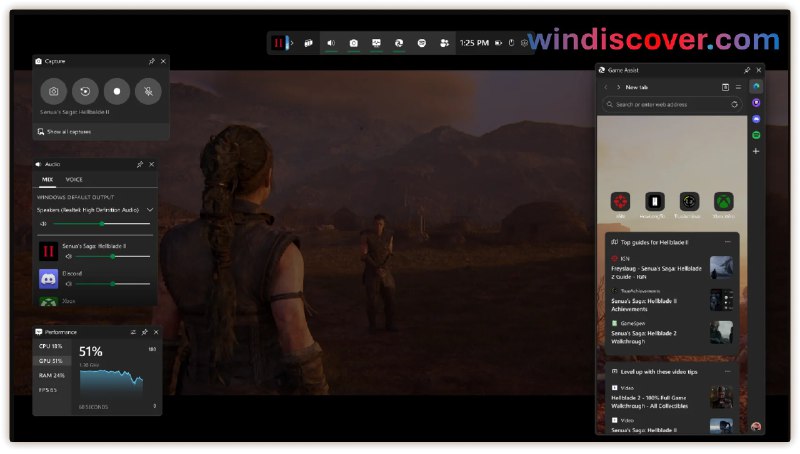Click the 1:25 PM clock in Game Bar

[x=474, y=43]
